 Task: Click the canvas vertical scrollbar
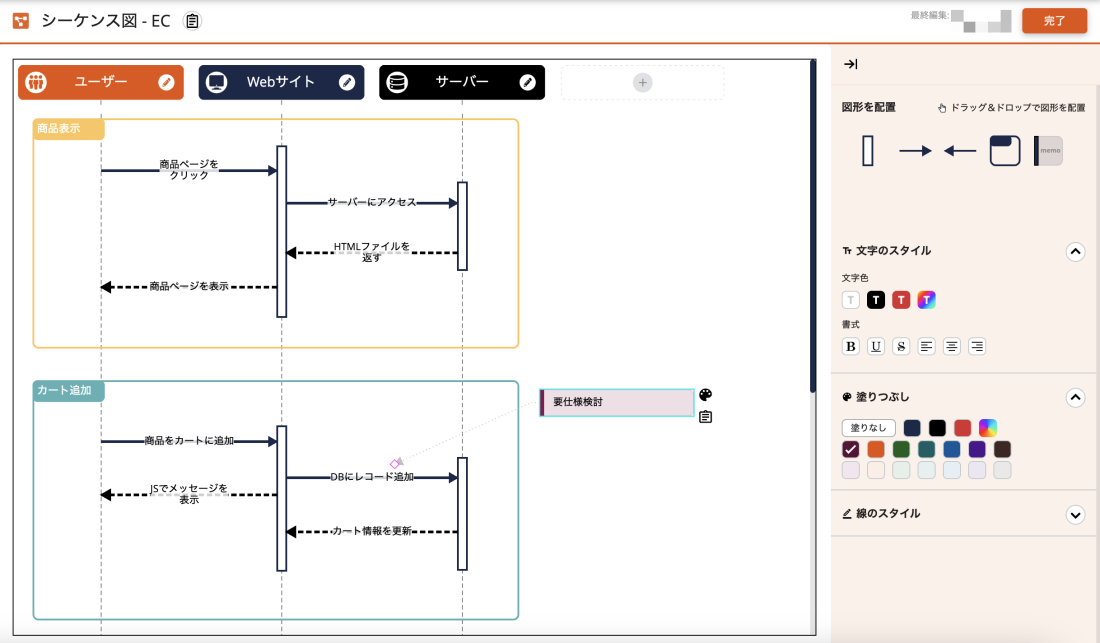click(813, 226)
